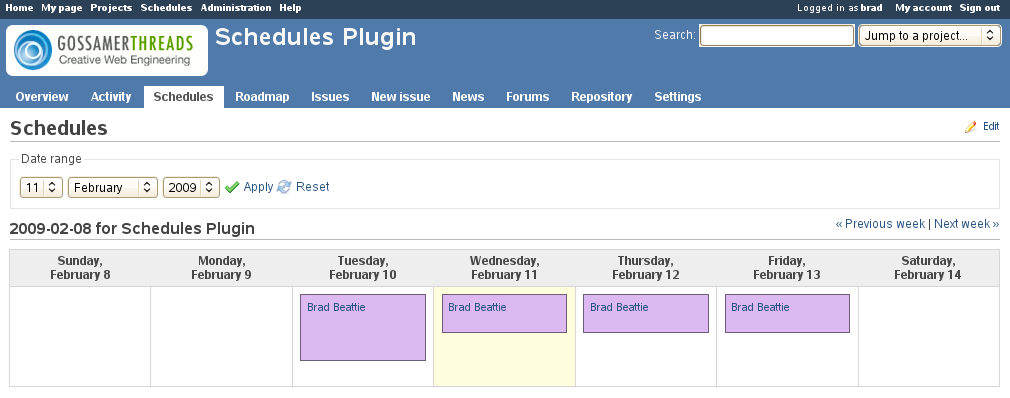Click the My page top menu link
The image size is (1010, 398).
(61, 8)
